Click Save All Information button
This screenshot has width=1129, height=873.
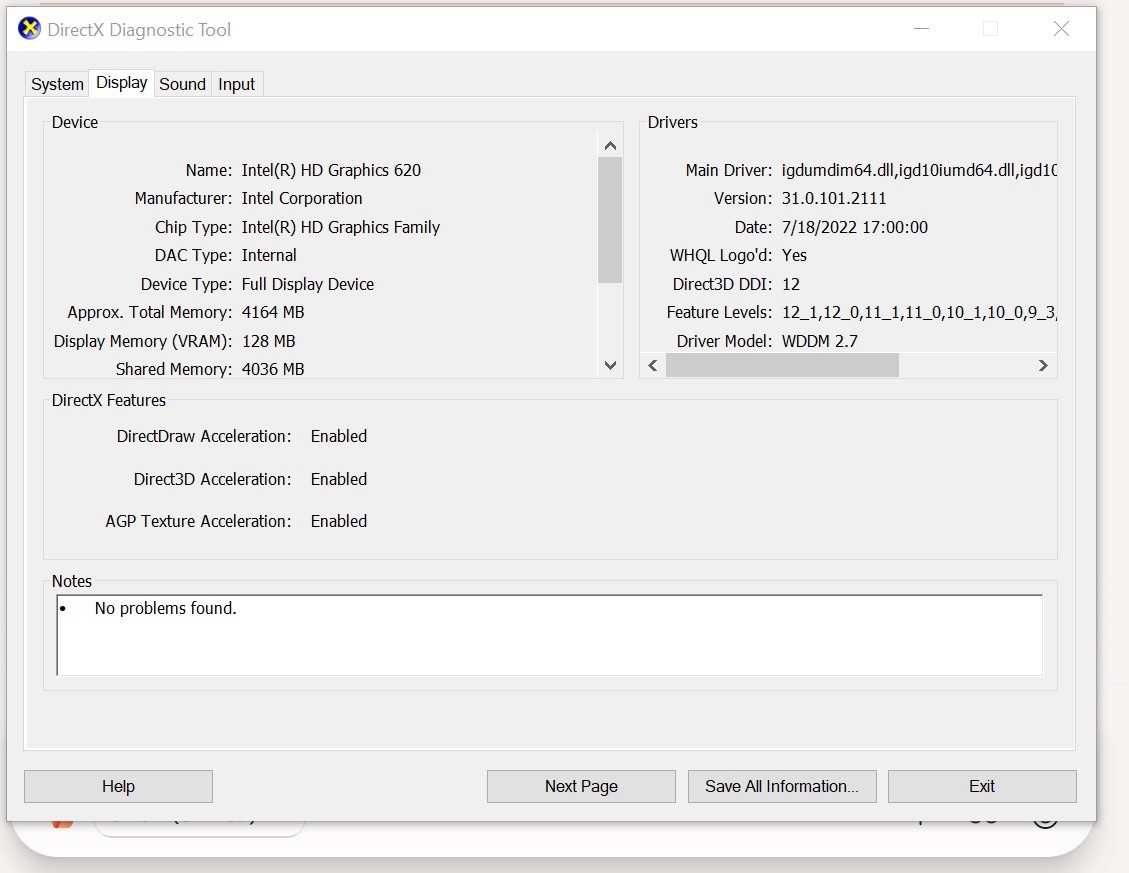(x=782, y=786)
